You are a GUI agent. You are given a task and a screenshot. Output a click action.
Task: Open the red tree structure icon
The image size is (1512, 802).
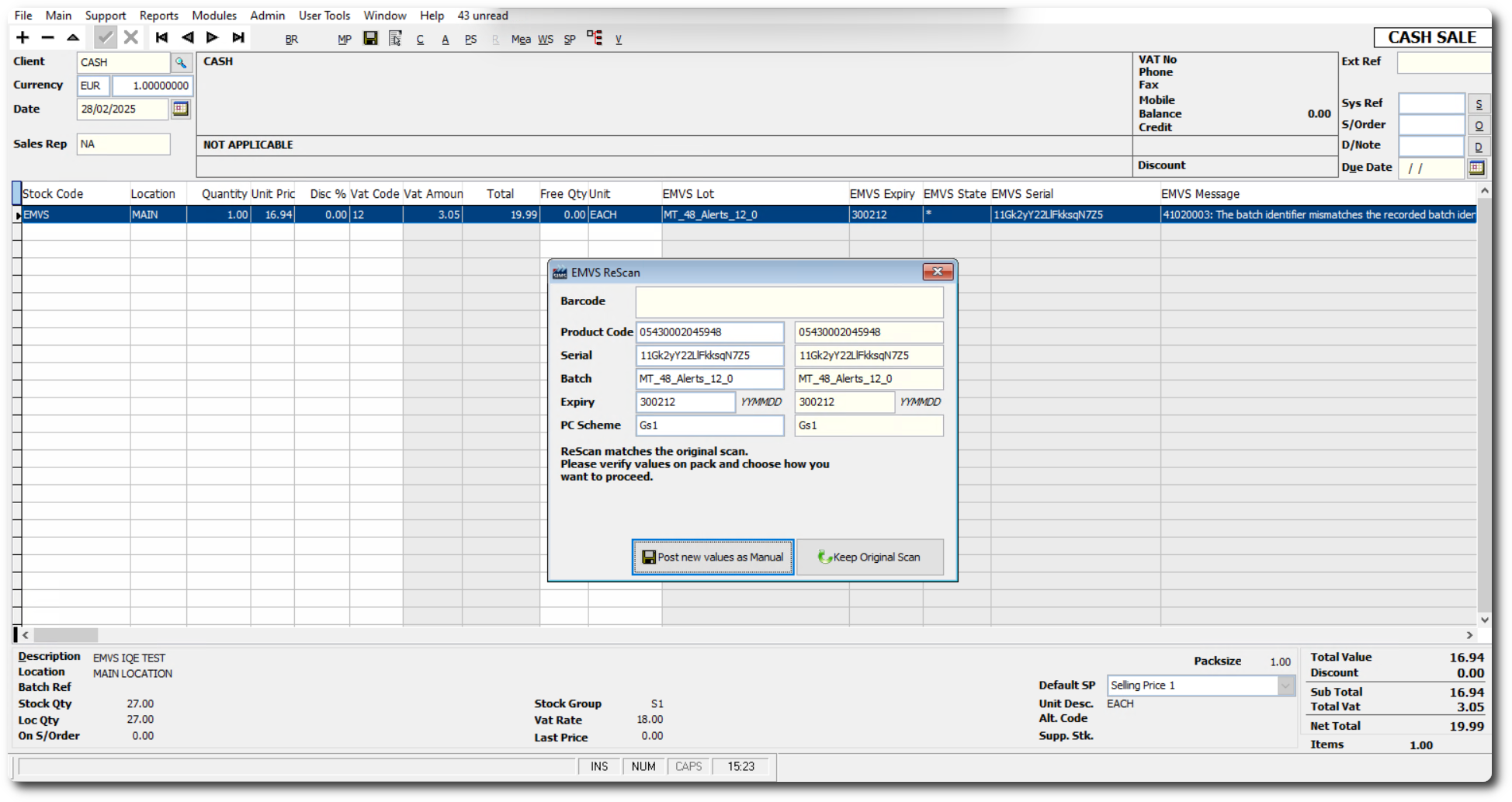coord(595,37)
